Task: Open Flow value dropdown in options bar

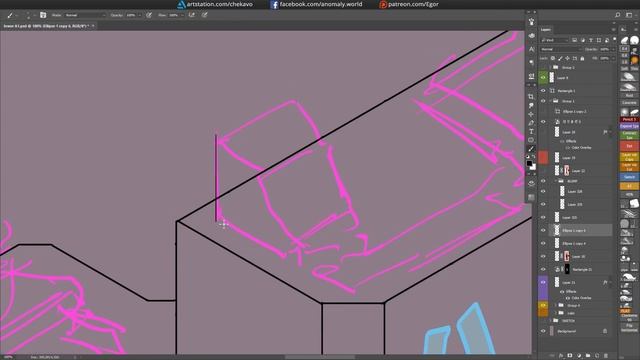Action: pos(182,15)
